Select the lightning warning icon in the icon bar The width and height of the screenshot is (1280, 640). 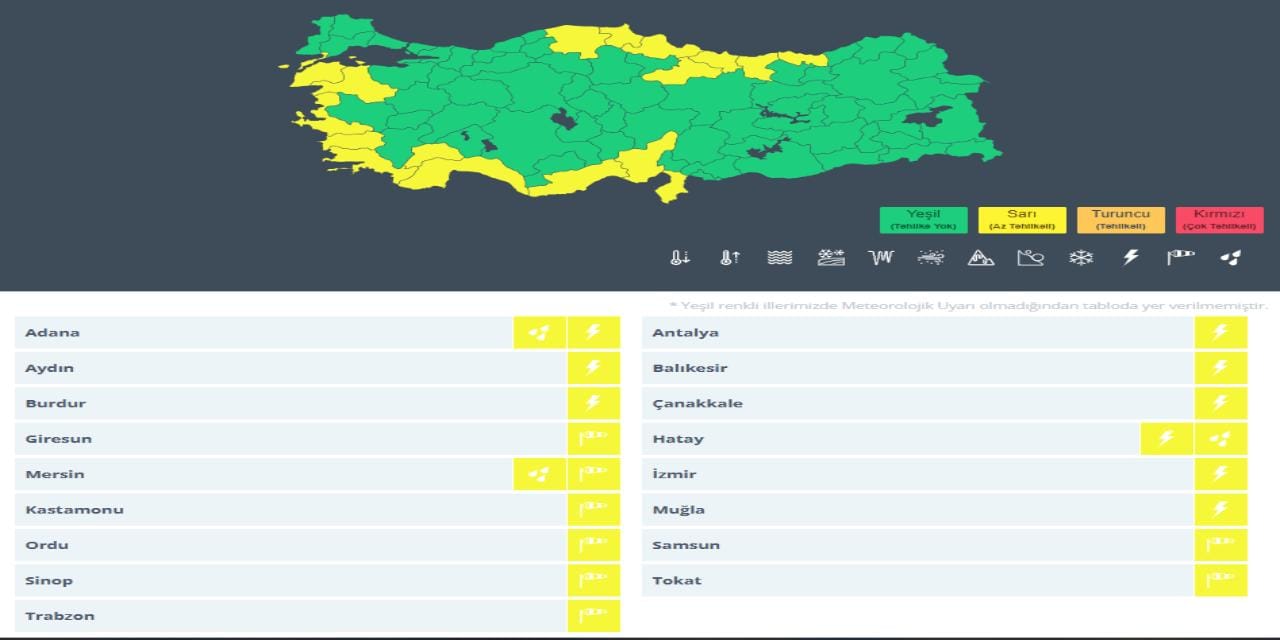point(1130,257)
